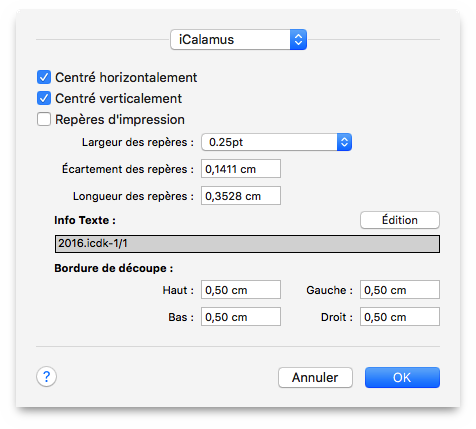The image size is (476, 429).
Task: Click the iCalamus popup arrows
Action: (x=298, y=40)
